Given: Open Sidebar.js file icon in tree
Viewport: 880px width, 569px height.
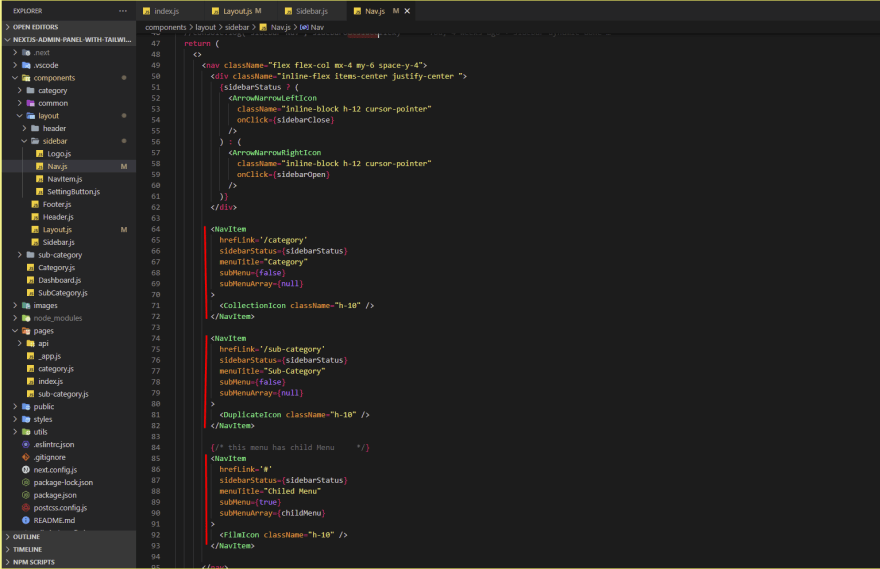Looking at the screenshot, I should tap(35, 242).
